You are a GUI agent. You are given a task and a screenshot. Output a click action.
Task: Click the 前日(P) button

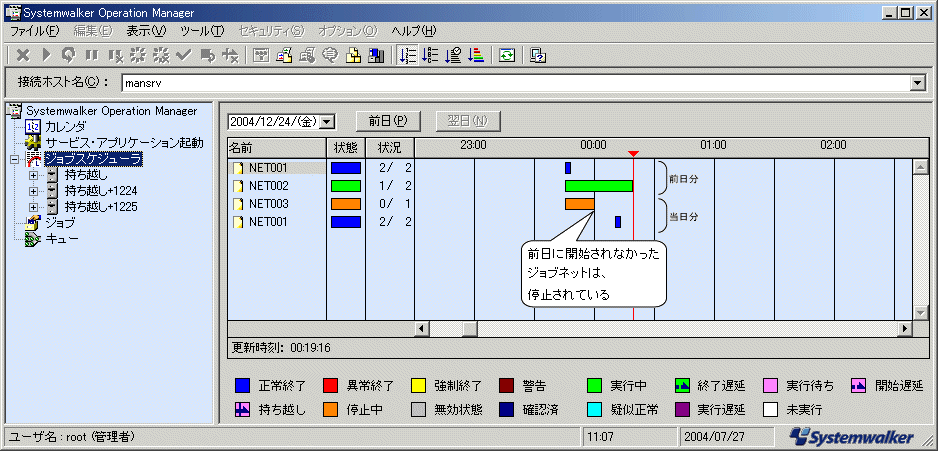(388, 121)
